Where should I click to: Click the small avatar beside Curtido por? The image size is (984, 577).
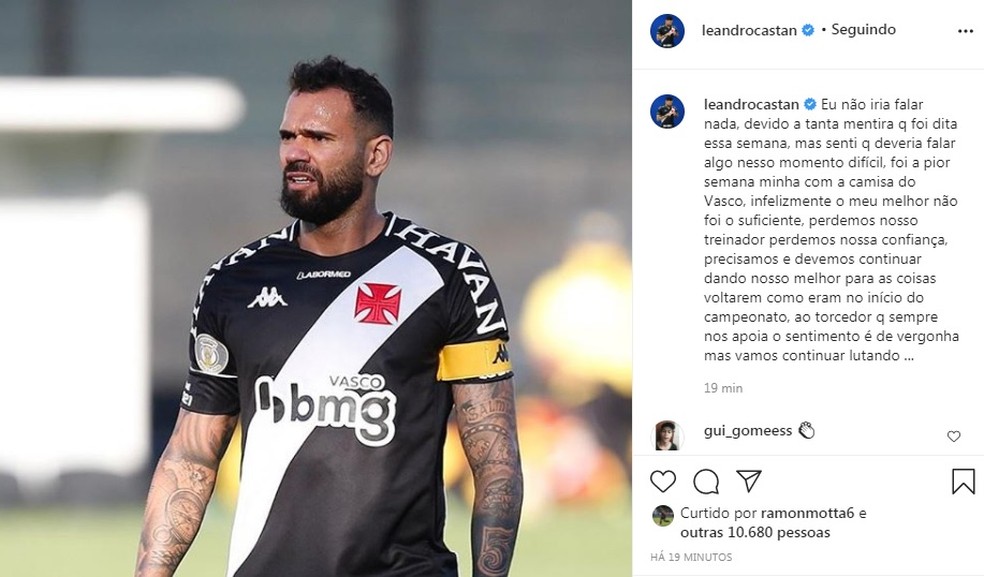click(663, 515)
